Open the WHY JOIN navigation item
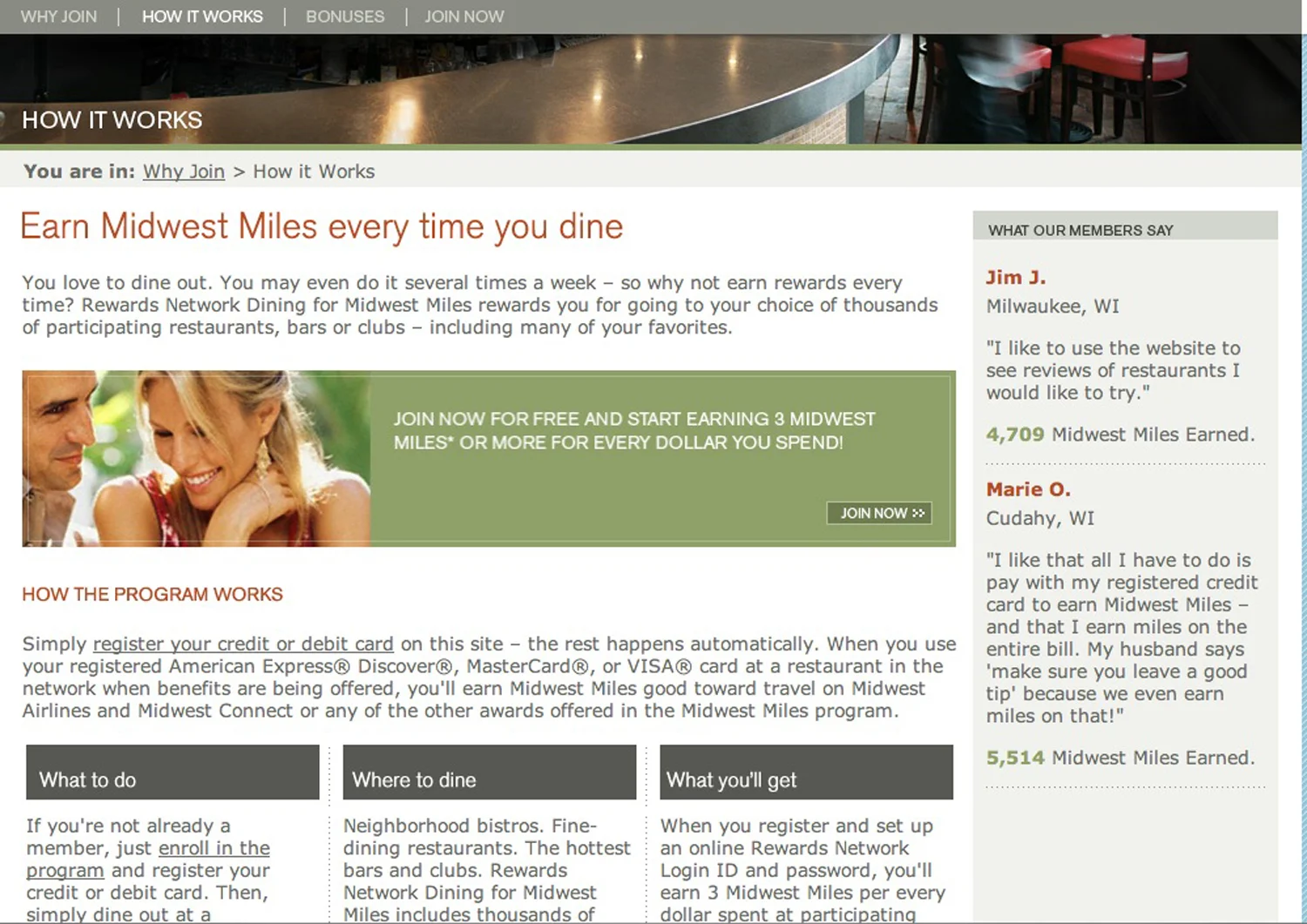Screen dimensions: 1307x924 click(x=58, y=17)
